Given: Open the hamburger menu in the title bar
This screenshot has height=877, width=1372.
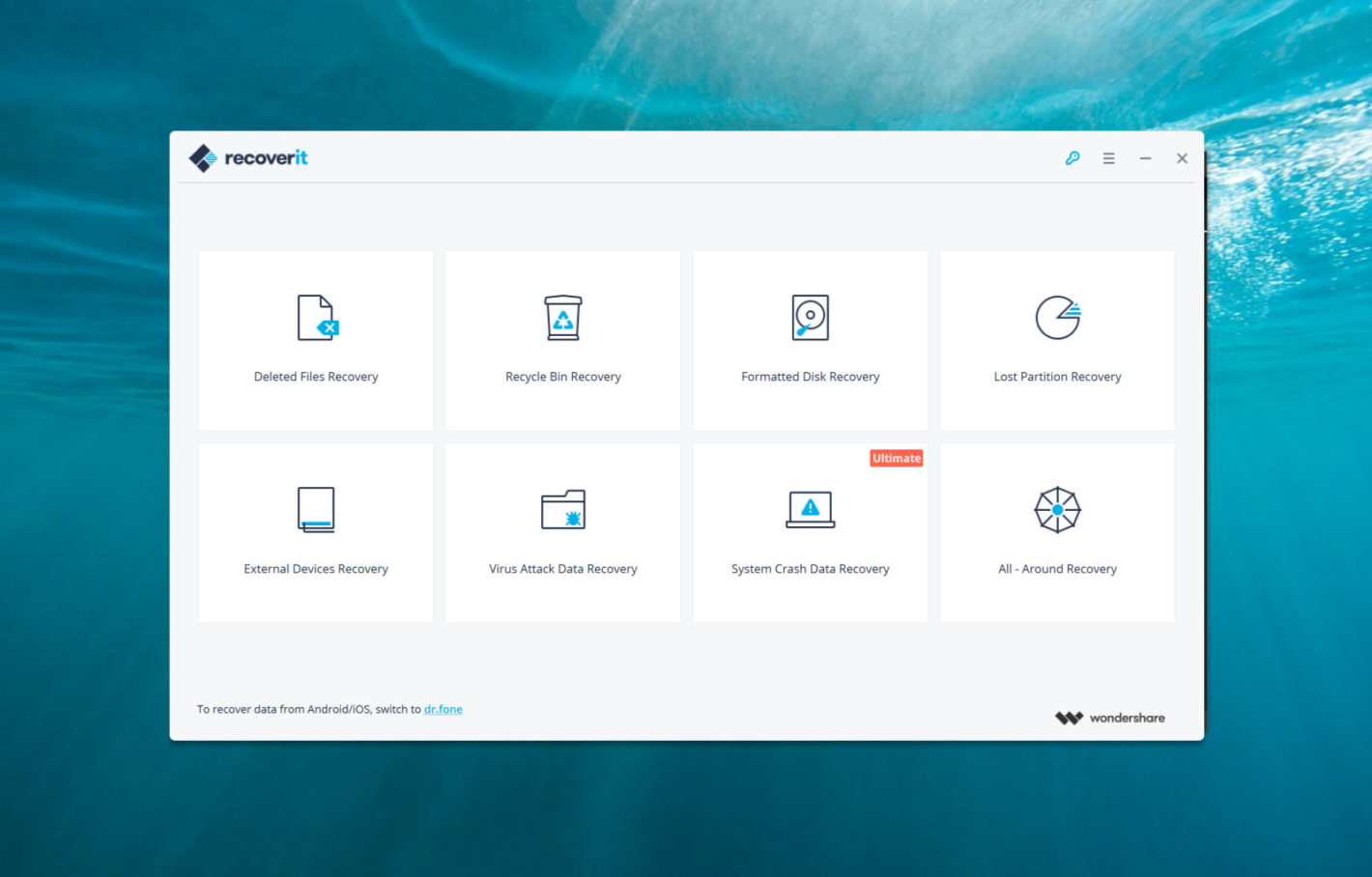Looking at the screenshot, I should click(1108, 157).
